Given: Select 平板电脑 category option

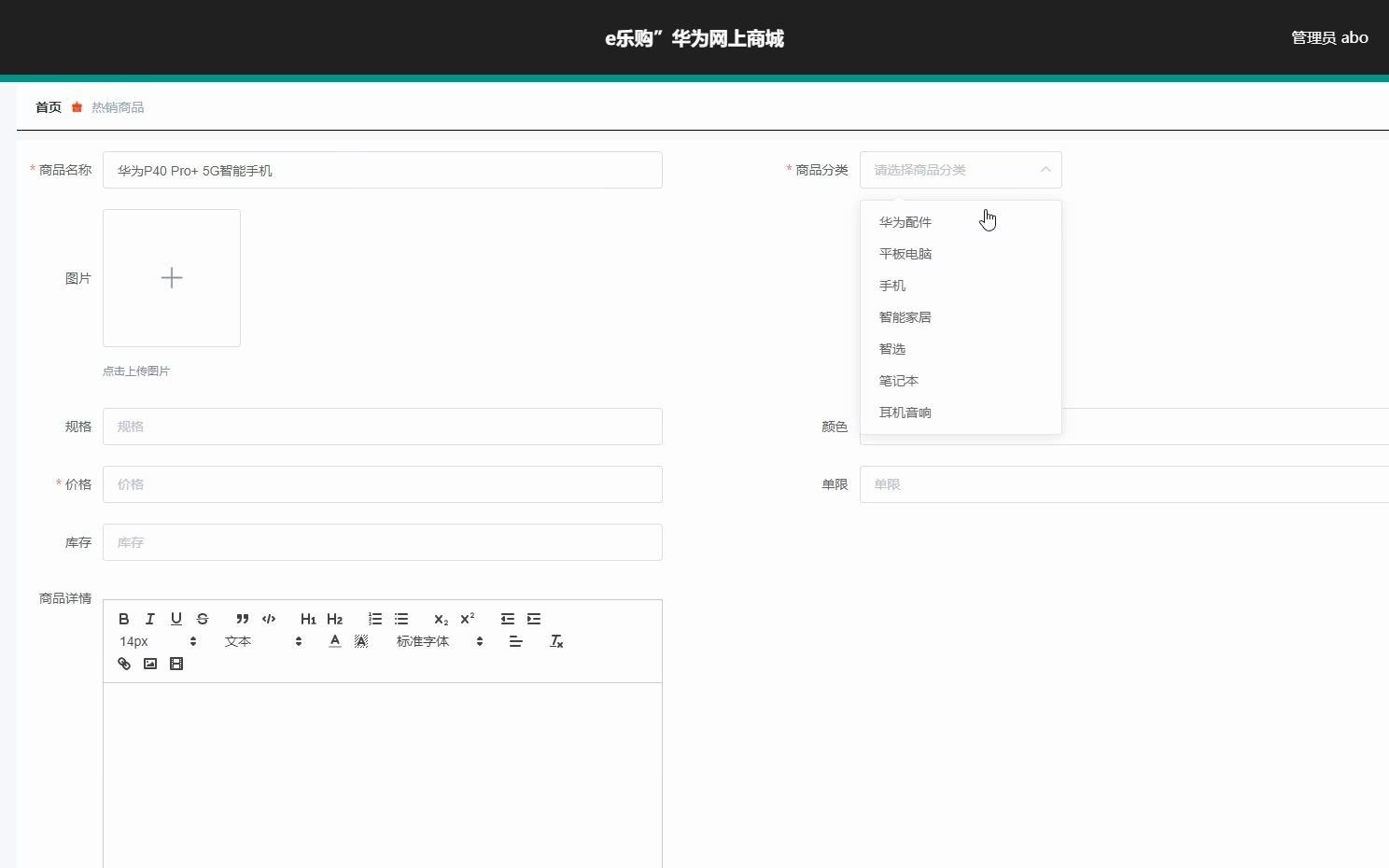Looking at the screenshot, I should tap(961, 254).
